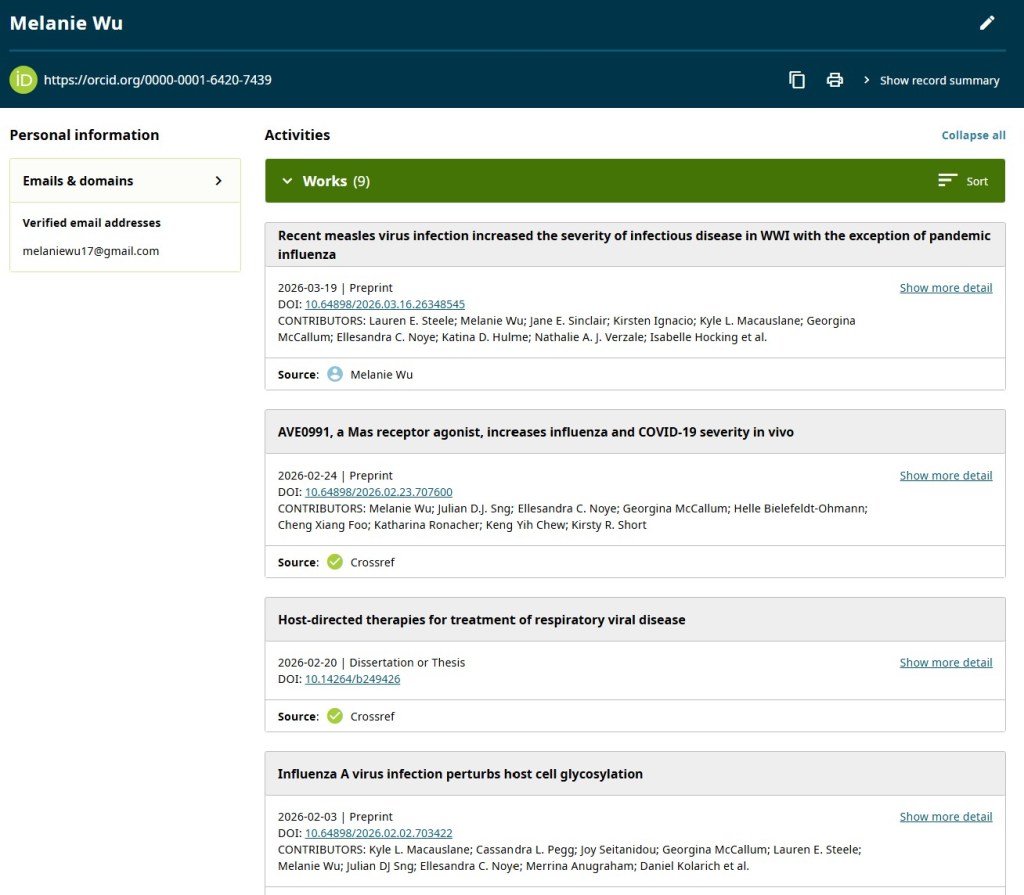Show more detail for AVE0991 preprint
1024x895 pixels.
pyautogui.click(x=945, y=476)
